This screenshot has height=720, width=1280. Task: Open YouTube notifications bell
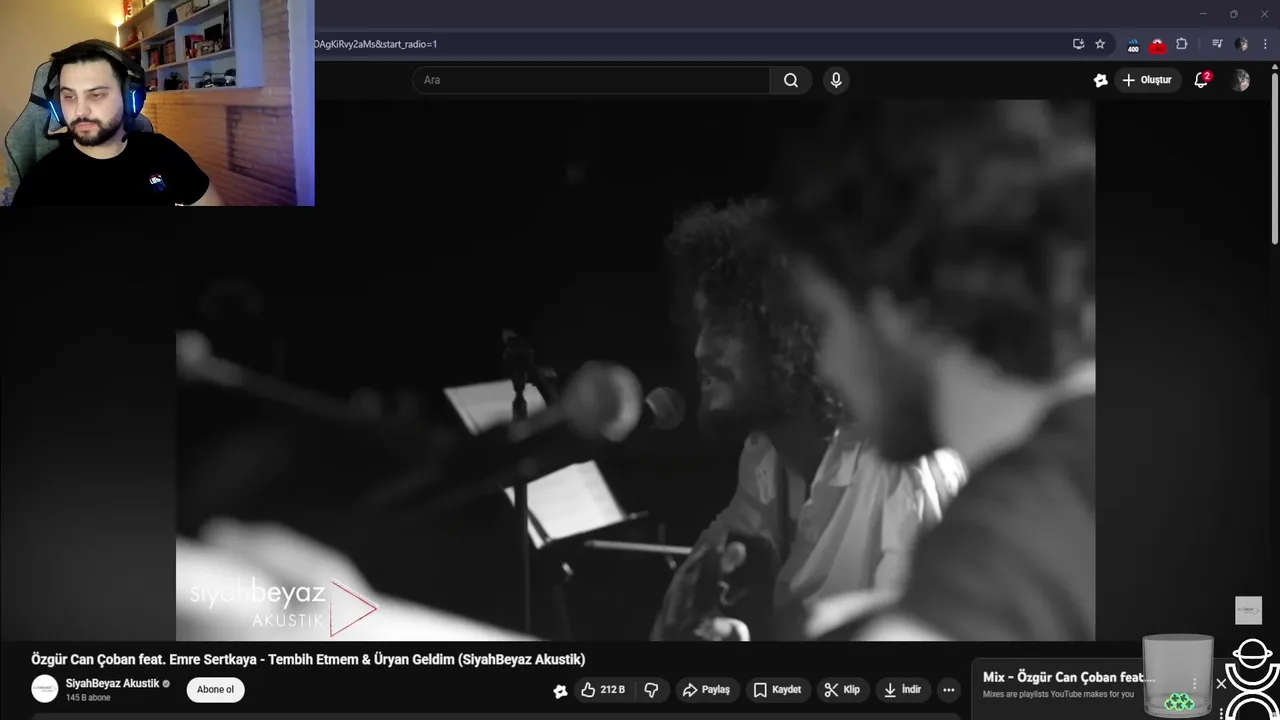1201,80
